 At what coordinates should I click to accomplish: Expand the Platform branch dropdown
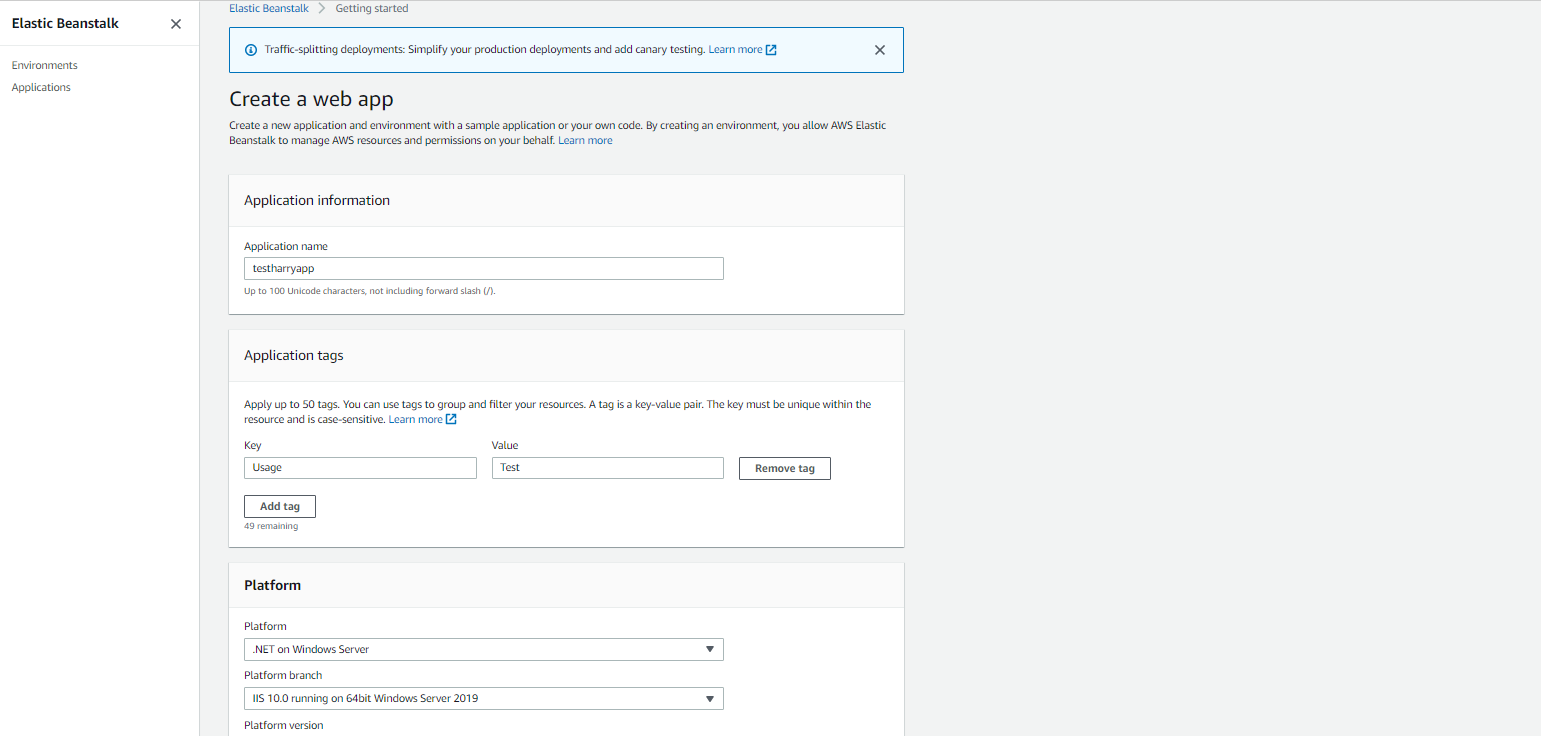point(483,698)
